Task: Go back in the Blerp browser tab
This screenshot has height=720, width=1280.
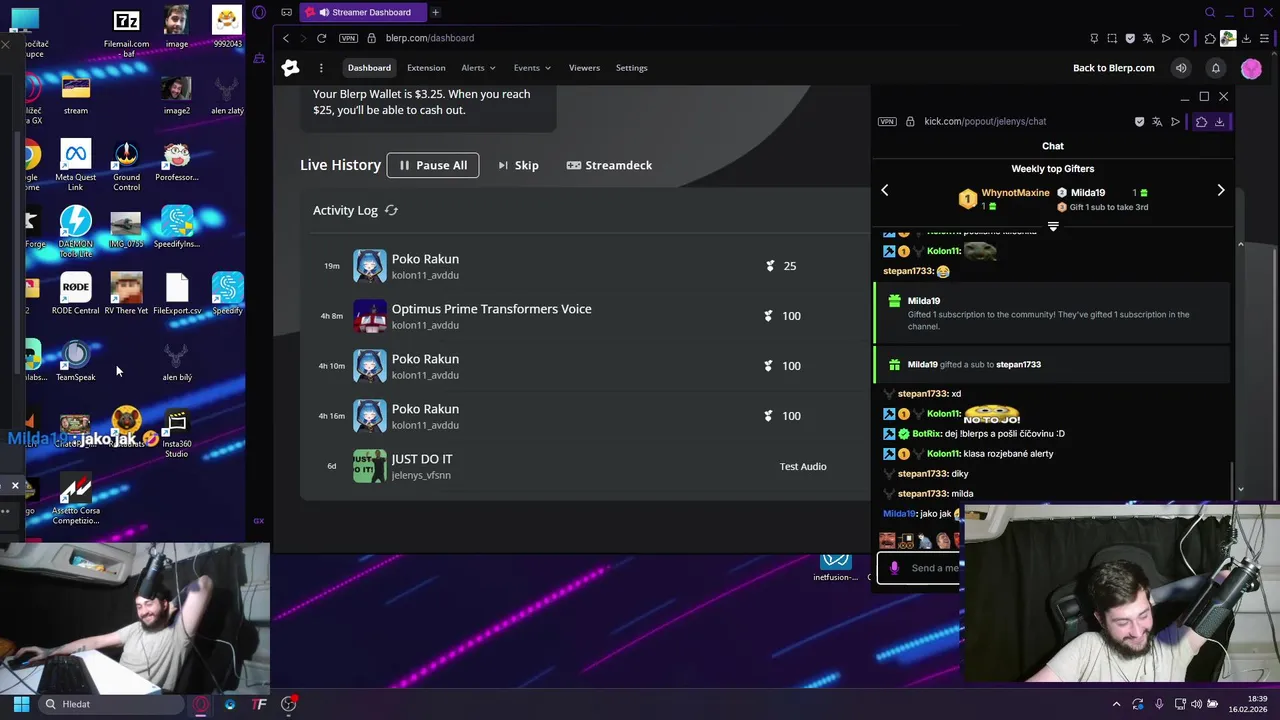Action: [x=286, y=38]
